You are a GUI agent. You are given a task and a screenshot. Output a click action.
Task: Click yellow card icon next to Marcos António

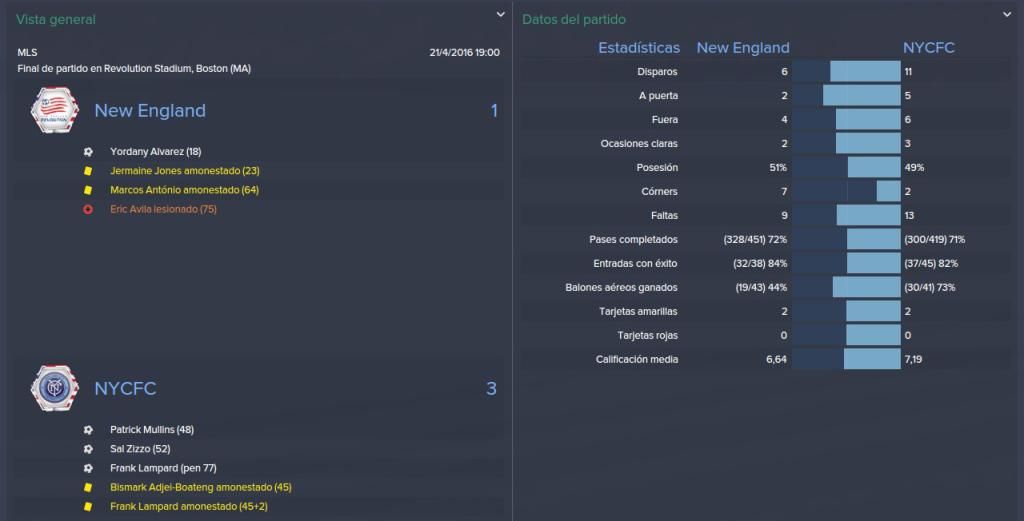(x=88, y=190)
